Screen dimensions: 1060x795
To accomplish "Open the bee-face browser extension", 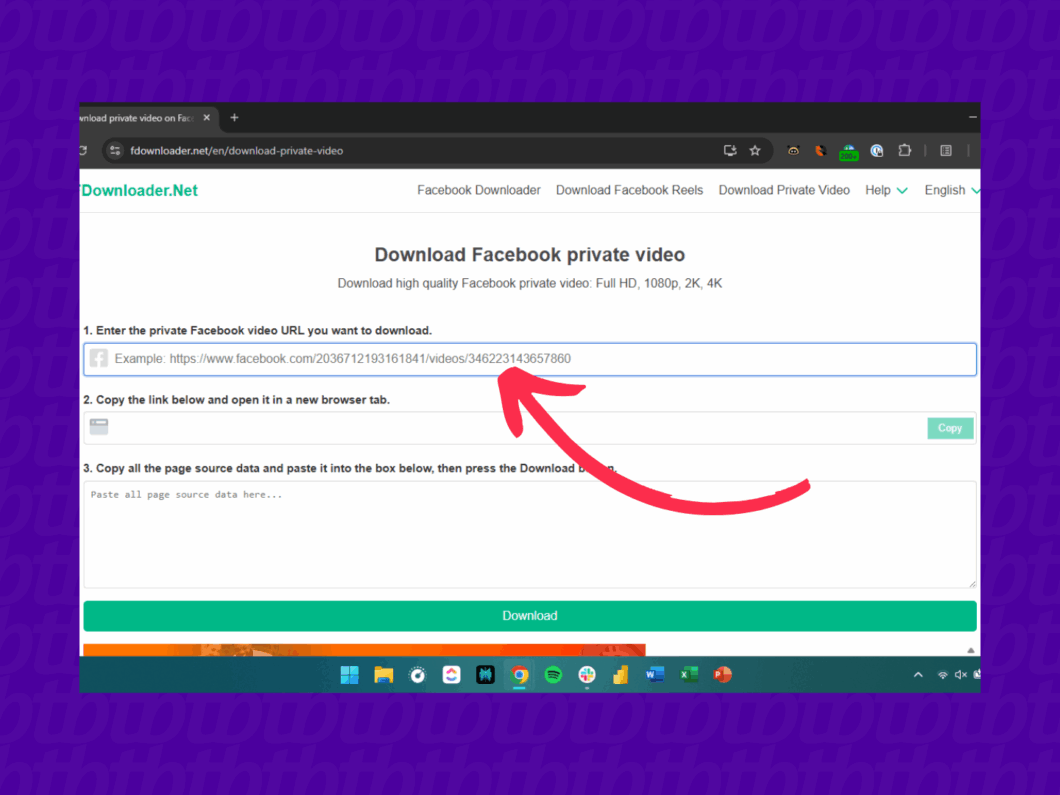I will pyautogui.click(x=793, y=151).
